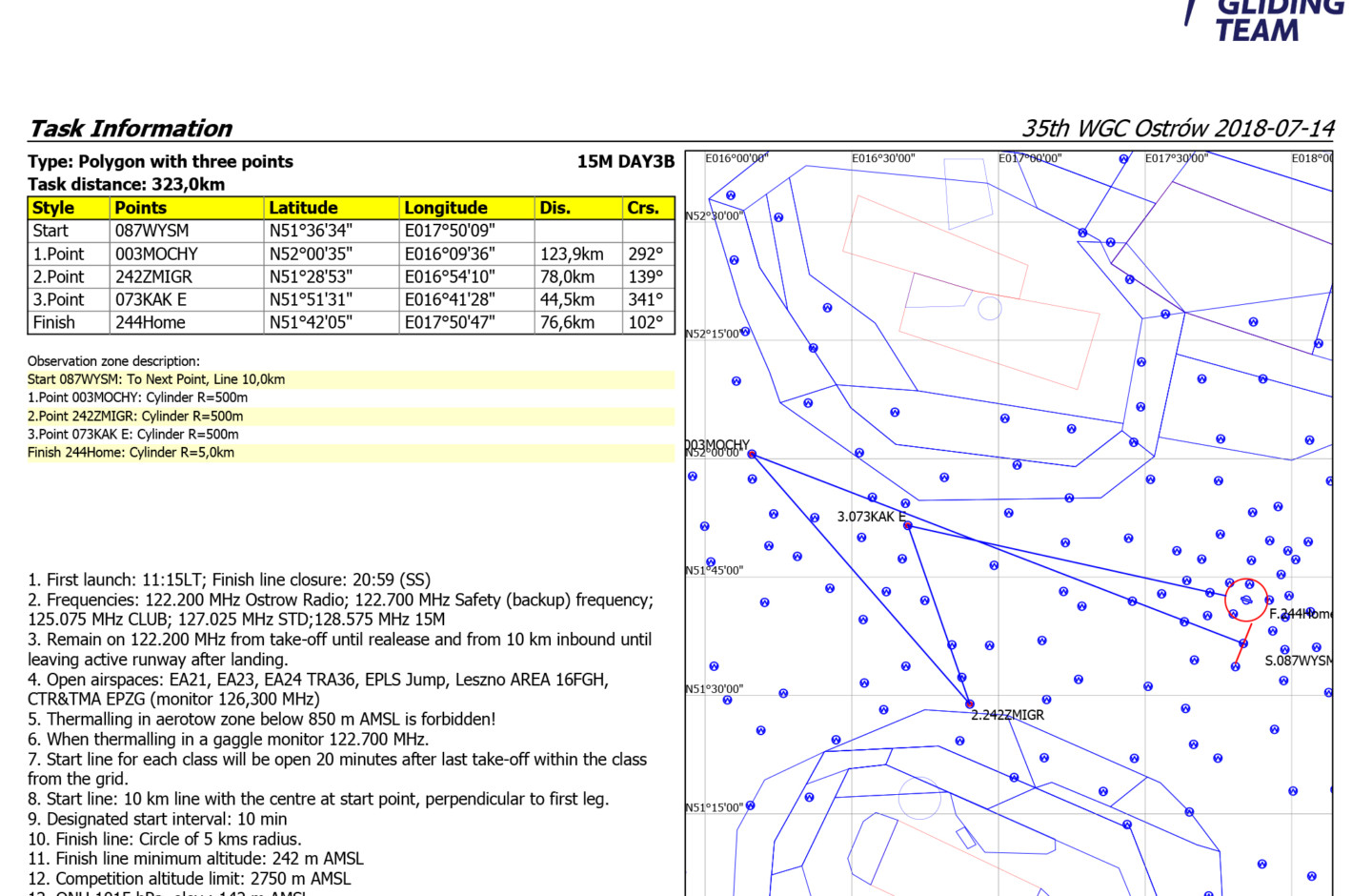Click the 087WYSM cell in Start row
Viewport: 1372px width, 896px height.
click(151, 231)
